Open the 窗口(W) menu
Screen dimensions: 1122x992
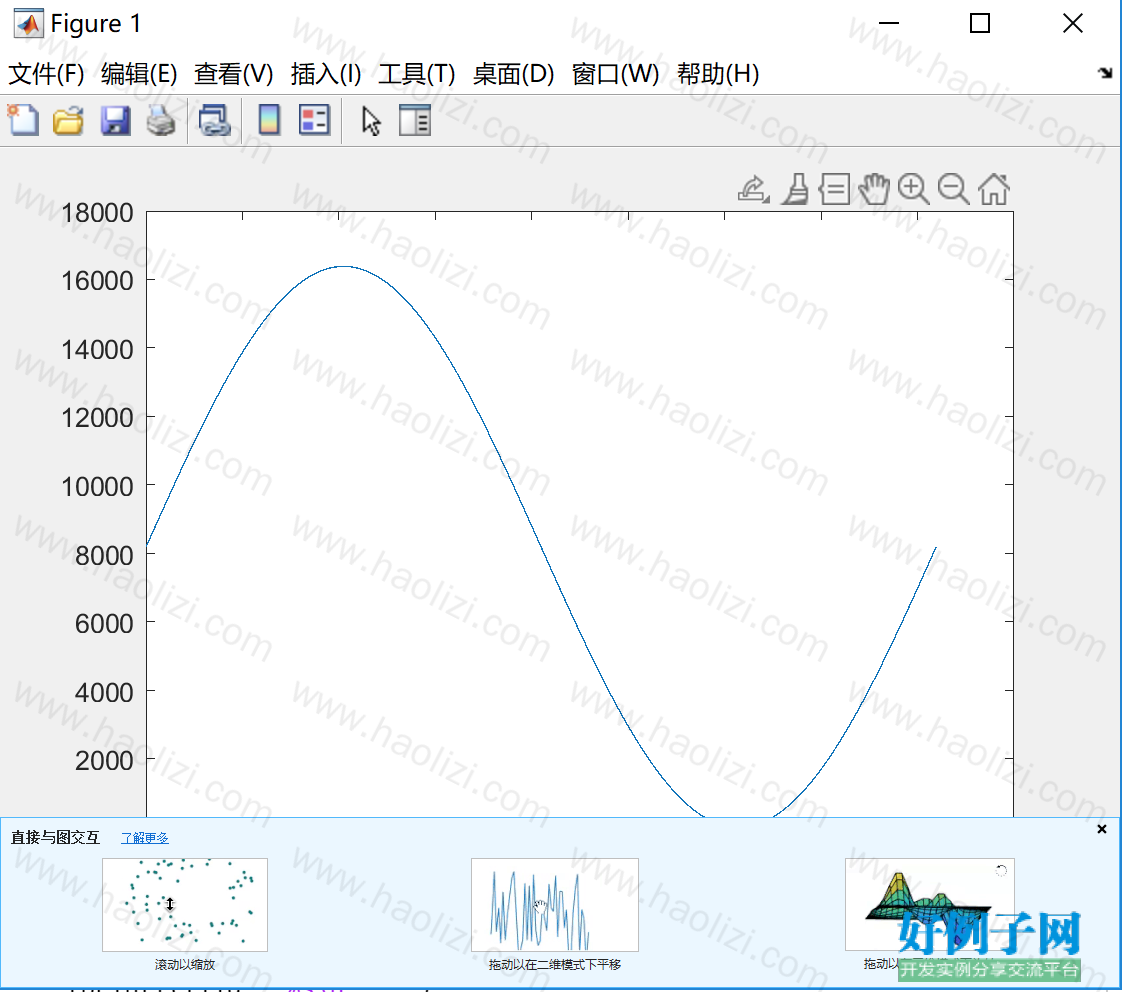615,74
